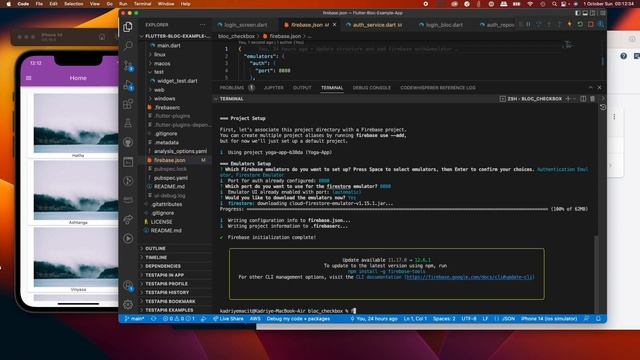The image size is (640, 360).
Task: Open the Extensions view icon
Action: tap(128, 104)
